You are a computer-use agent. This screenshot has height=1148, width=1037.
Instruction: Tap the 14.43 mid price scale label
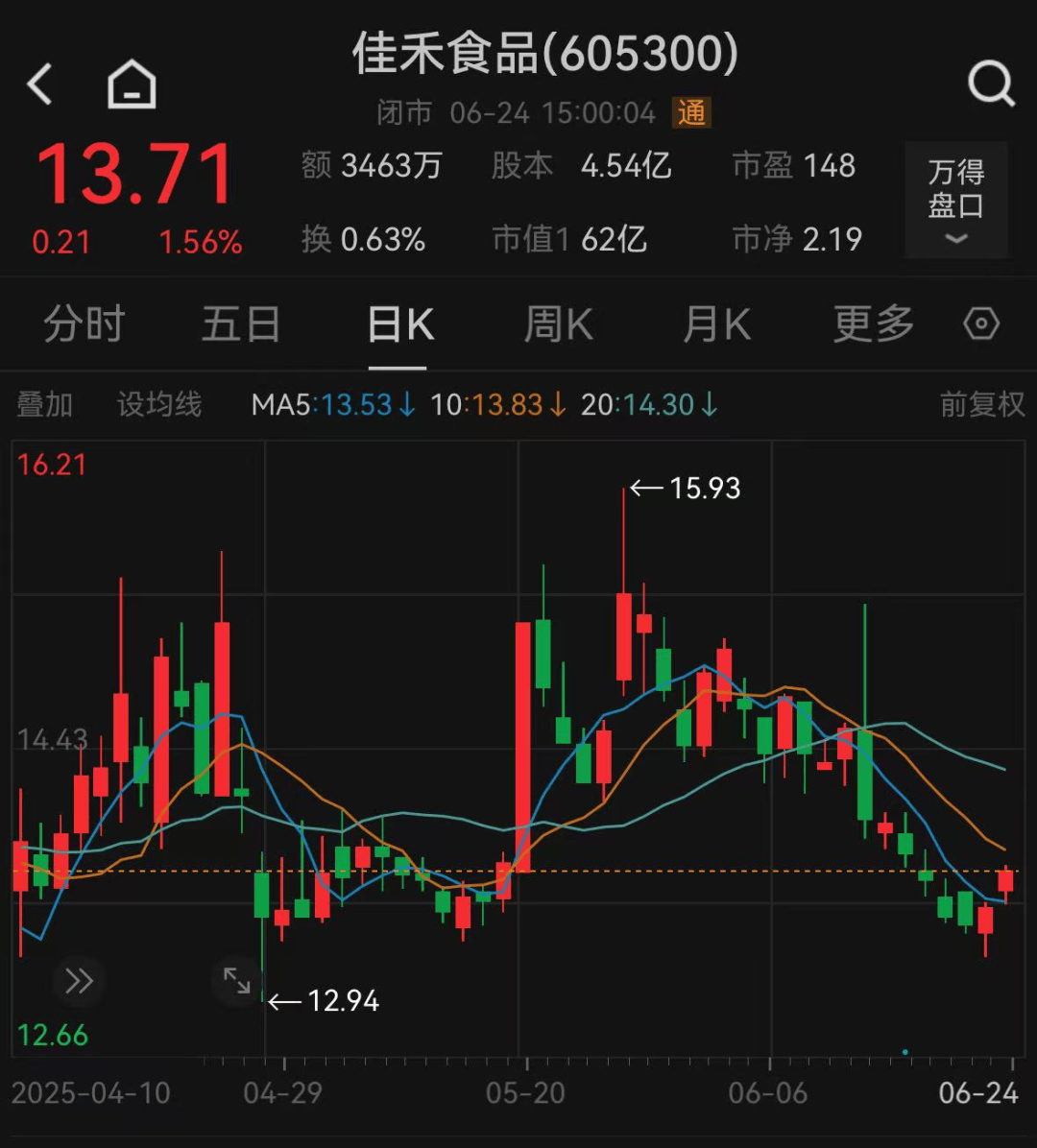(52, 739)
